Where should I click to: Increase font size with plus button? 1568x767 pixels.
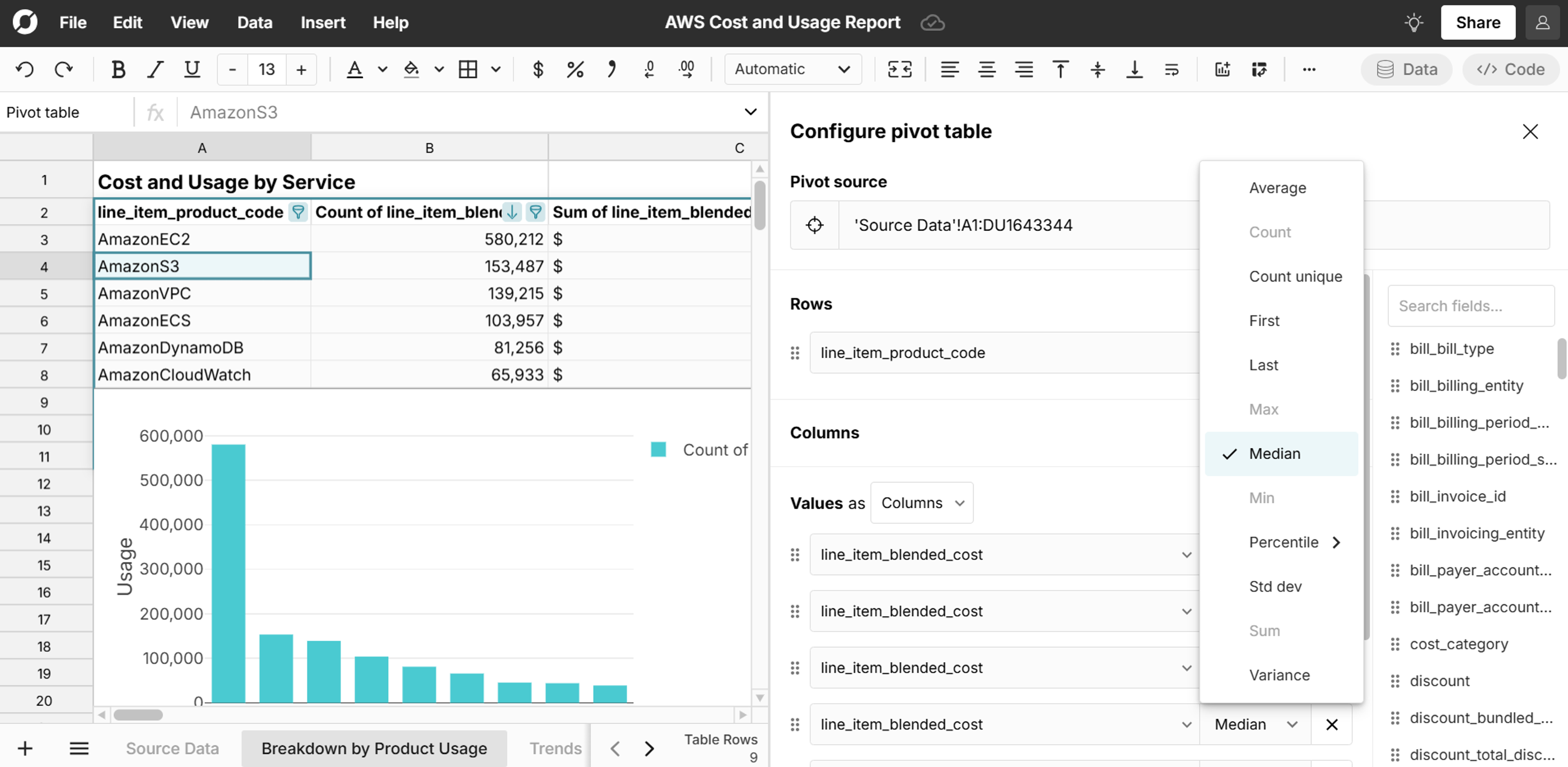coord(301,69)
